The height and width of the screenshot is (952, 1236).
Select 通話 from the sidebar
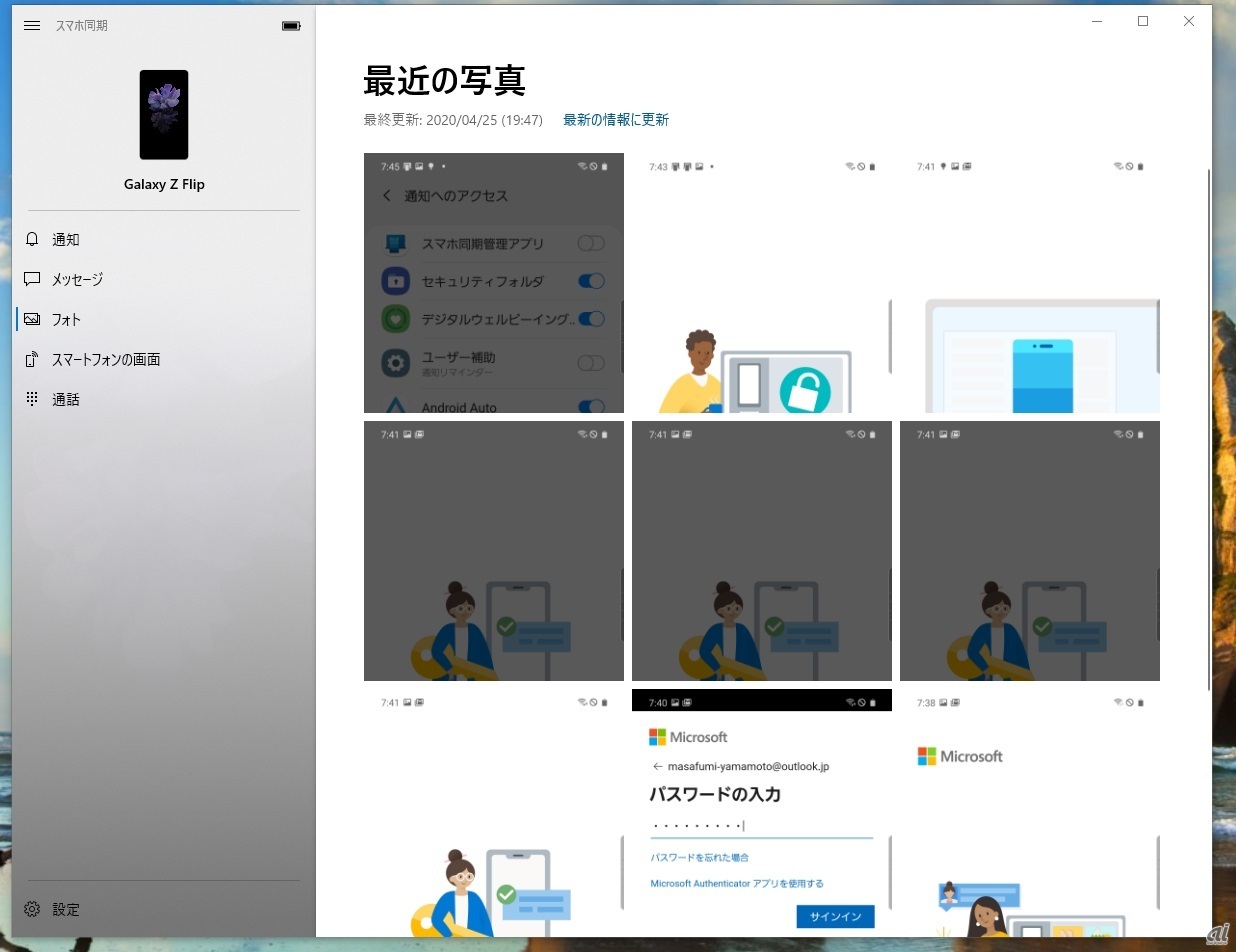66,400
